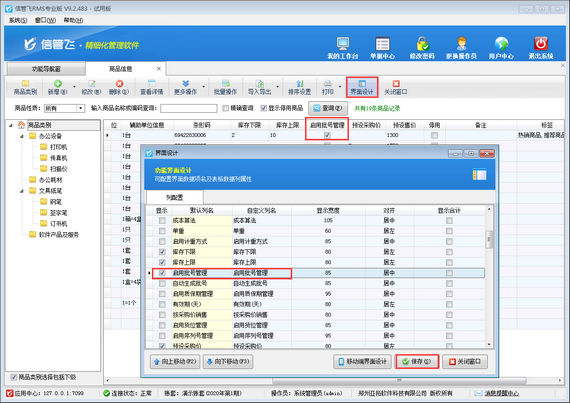
Task: Switch to 功能导航窗 tab
Action: pyautogui.click(x=46, y=69)
